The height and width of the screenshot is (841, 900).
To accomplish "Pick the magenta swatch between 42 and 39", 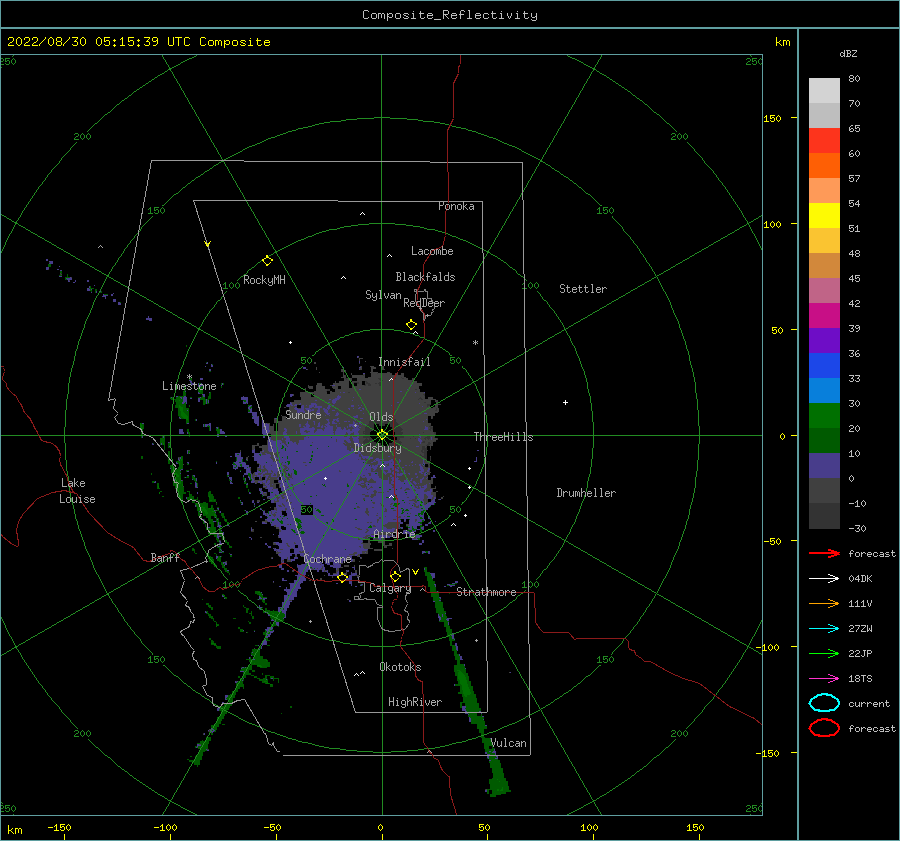I will click(824, 316).
